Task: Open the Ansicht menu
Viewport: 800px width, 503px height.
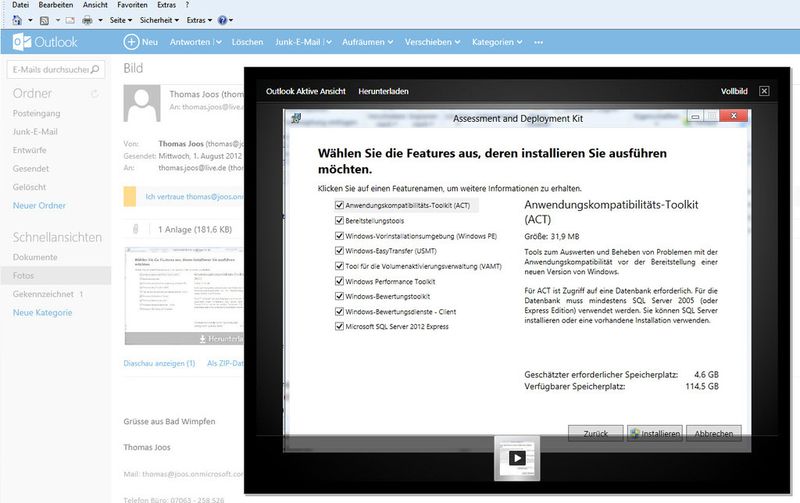Action: point(95,5)
